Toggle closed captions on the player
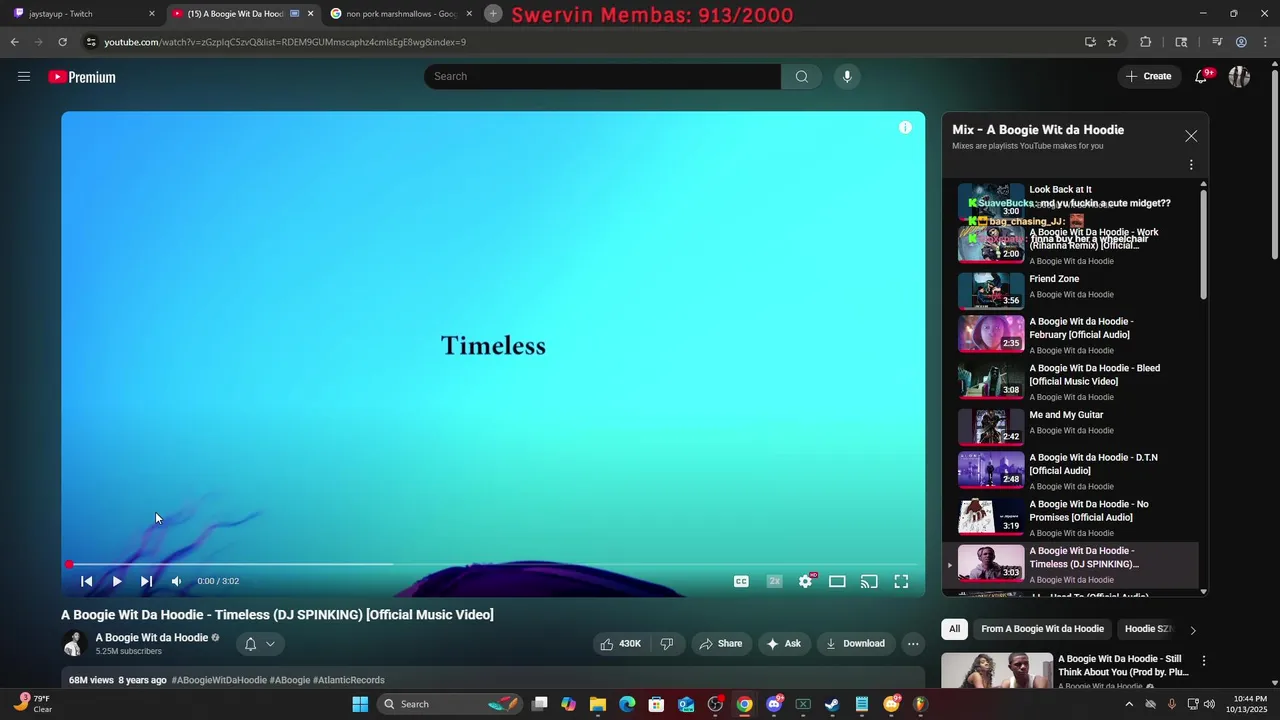Screen dimensions: 1280x720 click(x=741, y=581)
